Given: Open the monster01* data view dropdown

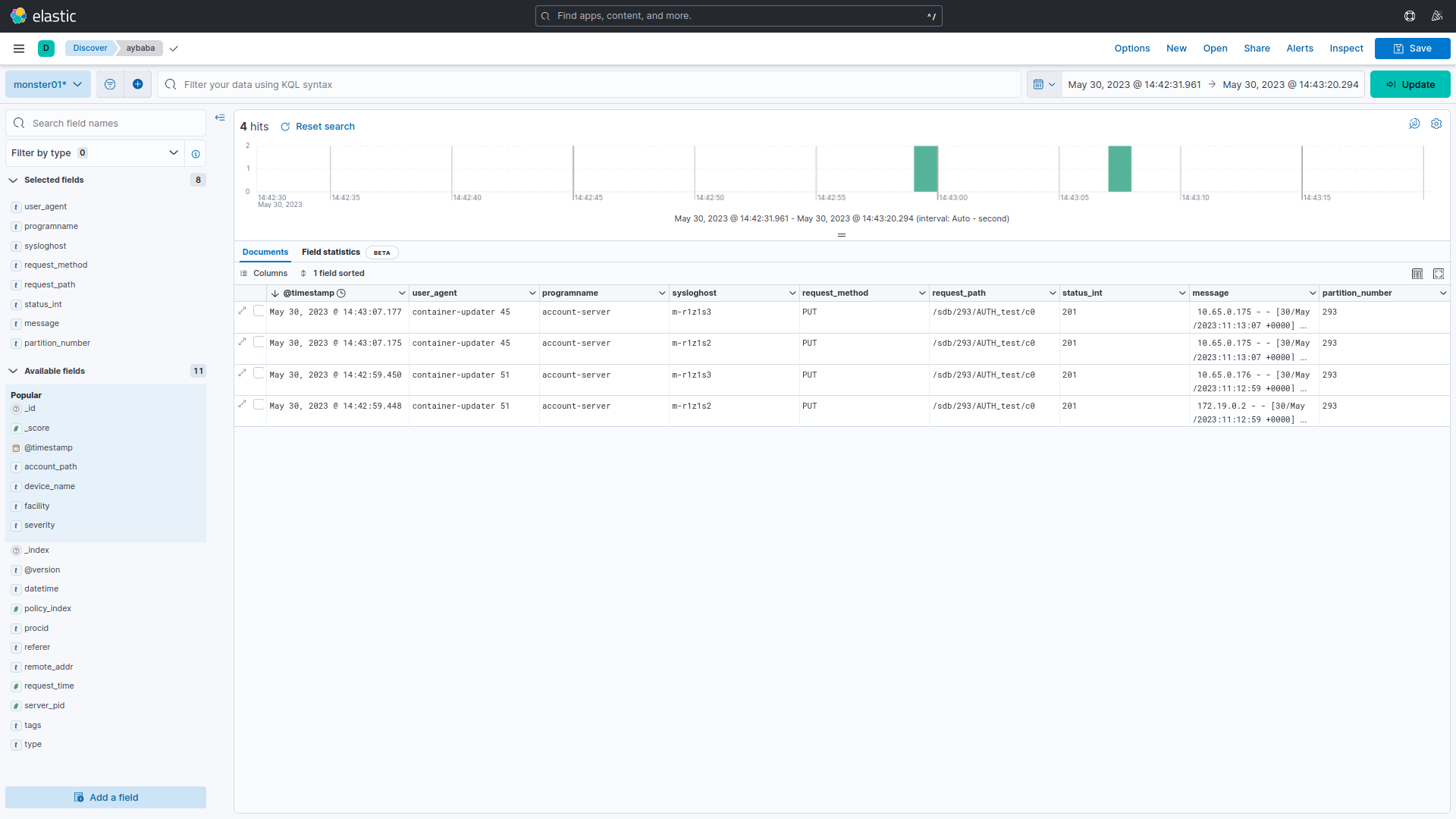Looking at the screenshot, I should coord(48,84).
